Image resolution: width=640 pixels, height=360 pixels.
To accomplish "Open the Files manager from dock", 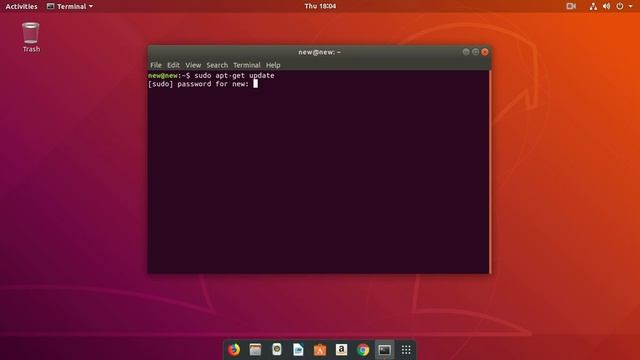I will click(x=255, y=350).
